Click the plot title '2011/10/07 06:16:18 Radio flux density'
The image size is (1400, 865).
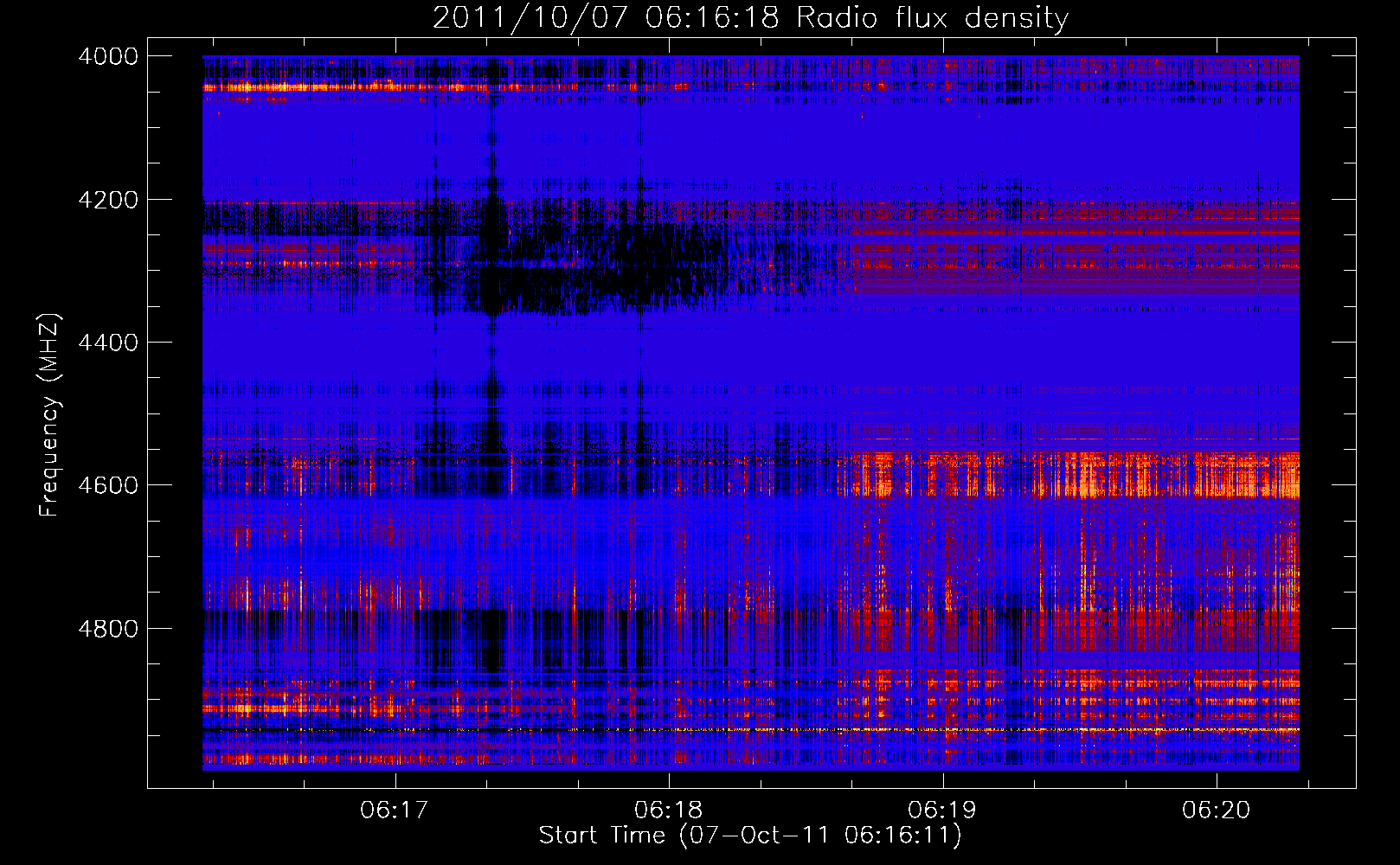pos(750,17)
